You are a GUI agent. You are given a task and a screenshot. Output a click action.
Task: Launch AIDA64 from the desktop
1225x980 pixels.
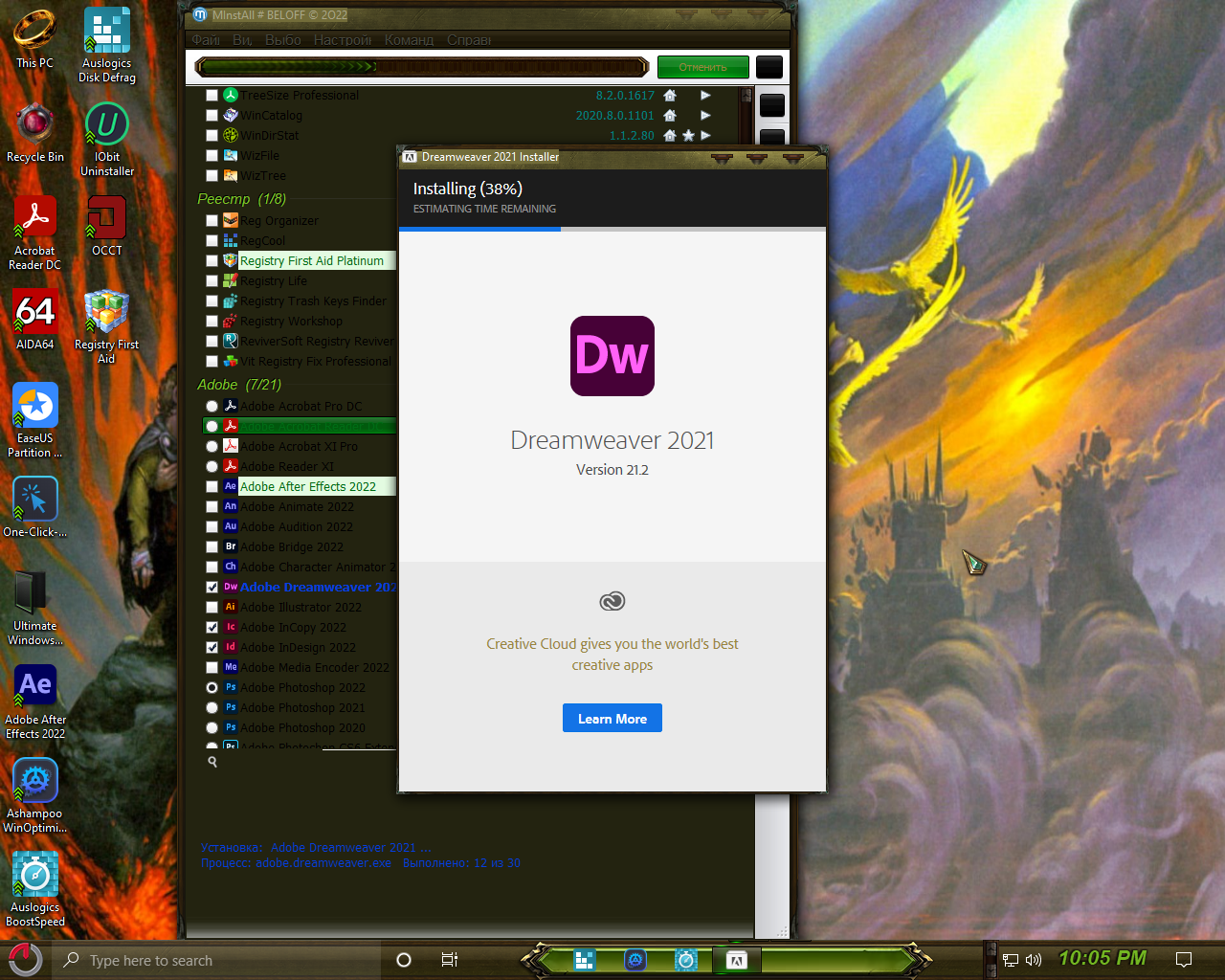click(x=35, y=320)
